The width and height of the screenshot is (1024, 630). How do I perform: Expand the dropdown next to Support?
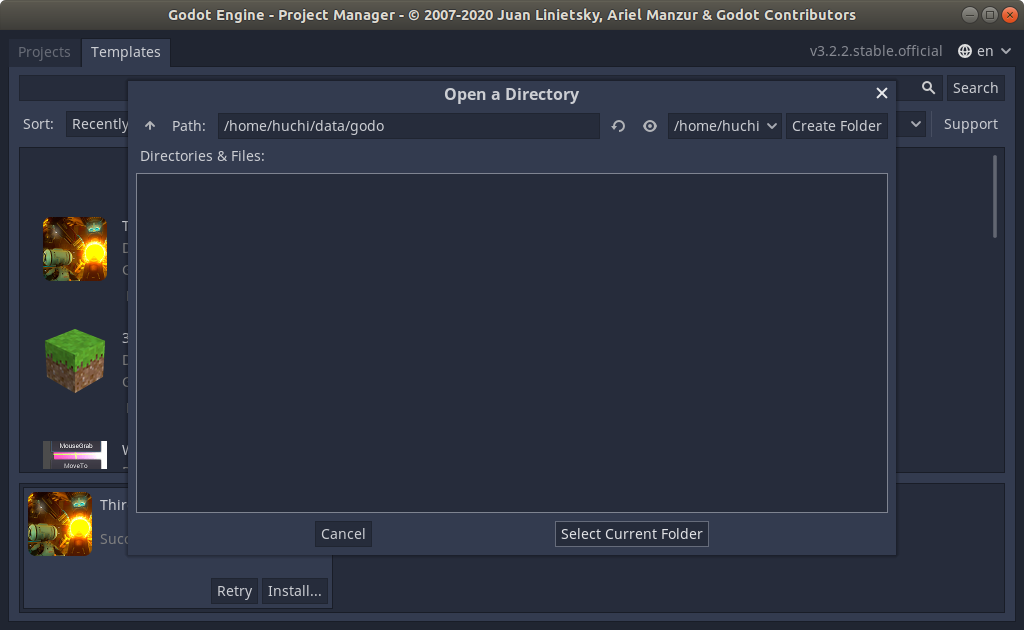[x=916, y=124]
